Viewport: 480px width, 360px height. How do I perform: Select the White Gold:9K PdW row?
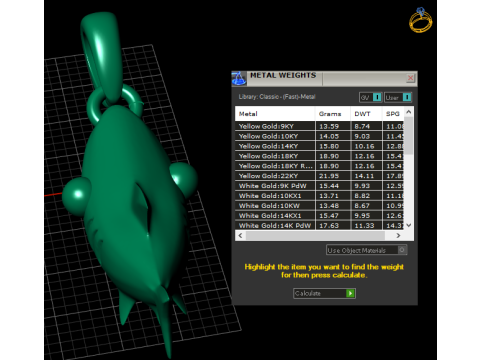[x=319, y=186]
